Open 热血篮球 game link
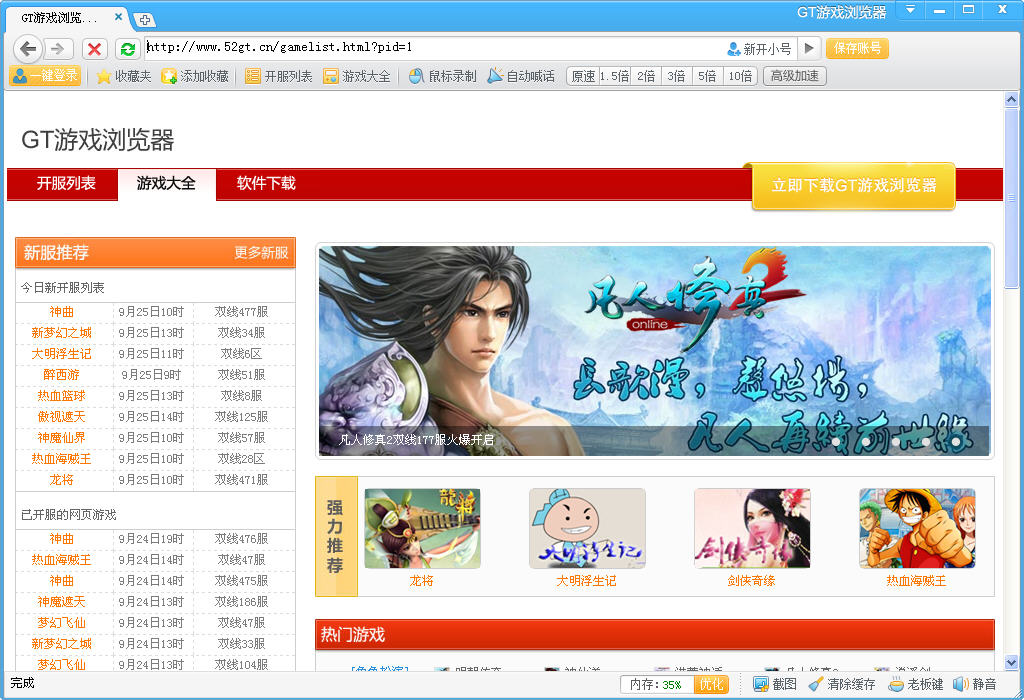Image resolution: width=1024 pixels, height=700 pixels. (x=61, y=396)
